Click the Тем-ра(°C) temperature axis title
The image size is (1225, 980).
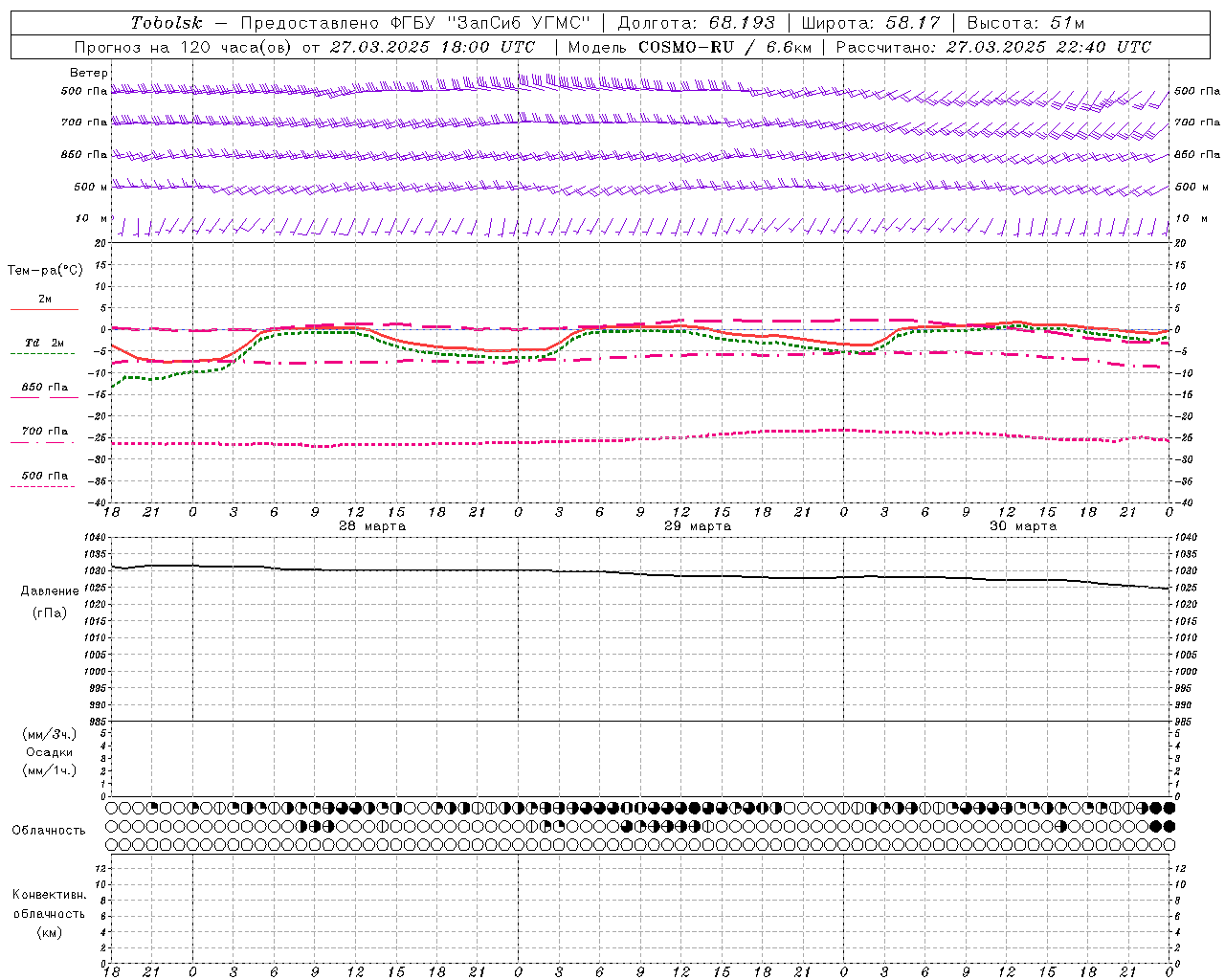point(45,271)
